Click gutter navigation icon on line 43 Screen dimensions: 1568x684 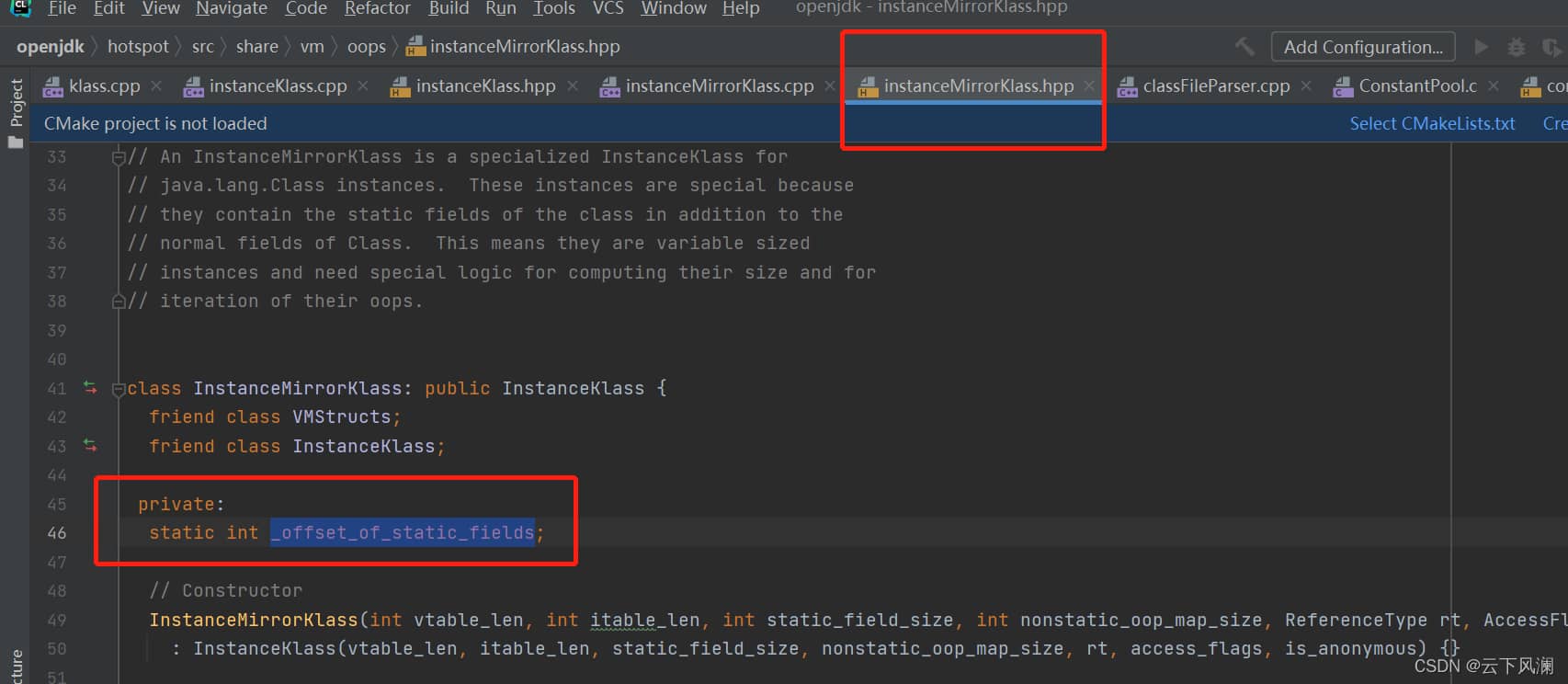point(90,445)
